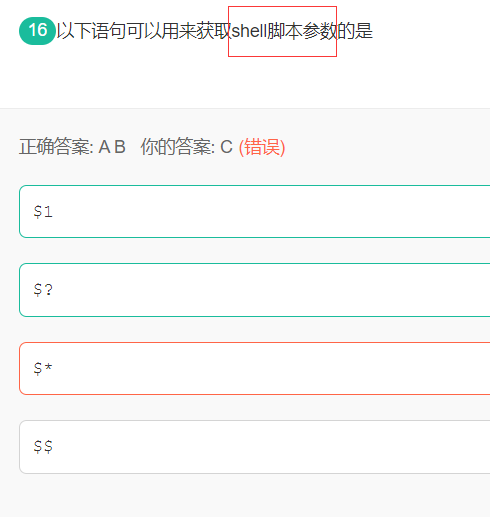Click 脚本参数 inside the red highlight box
490x517 pixels.
(302, 31)
